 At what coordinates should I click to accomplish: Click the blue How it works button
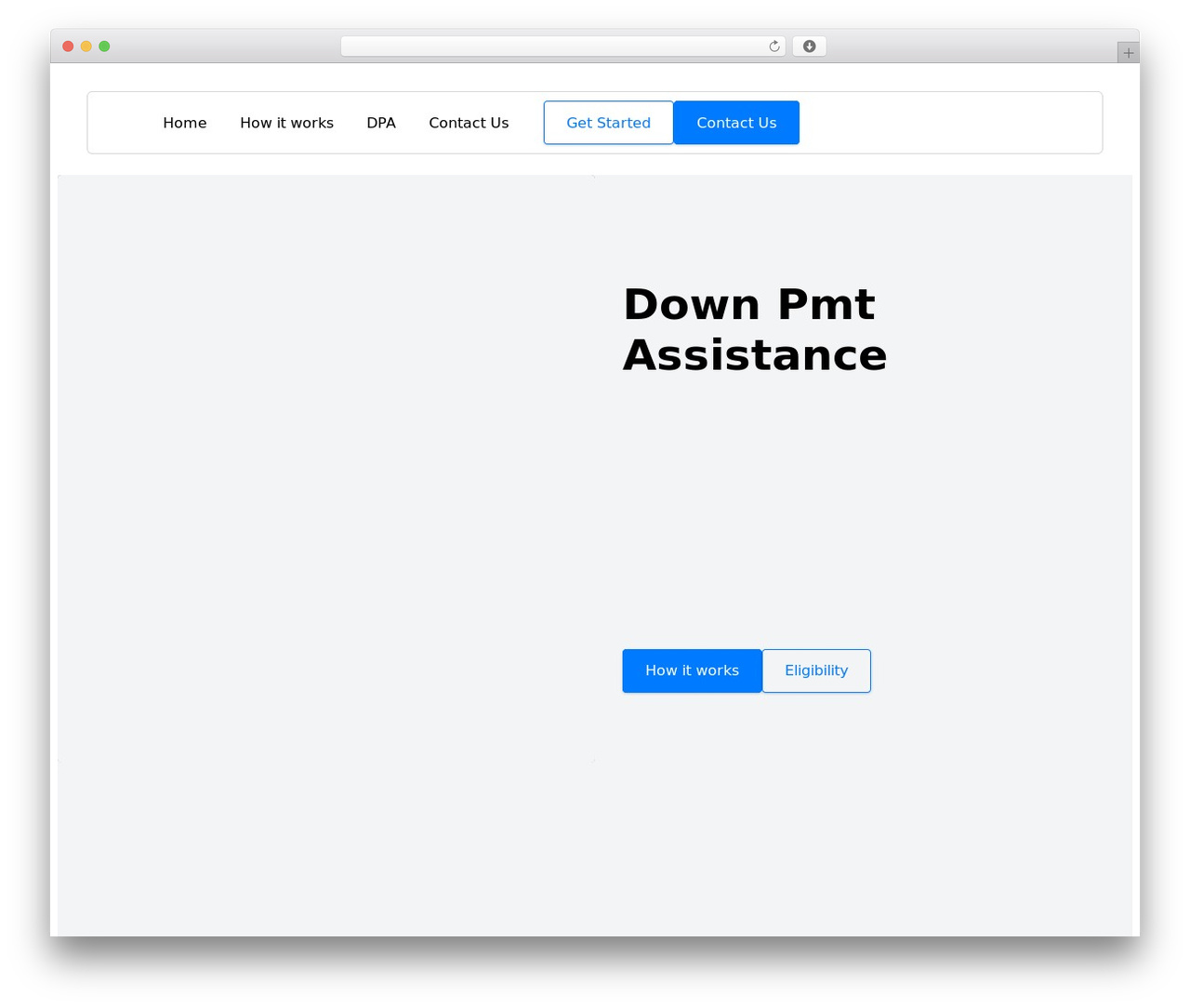[x=693, y=670]
